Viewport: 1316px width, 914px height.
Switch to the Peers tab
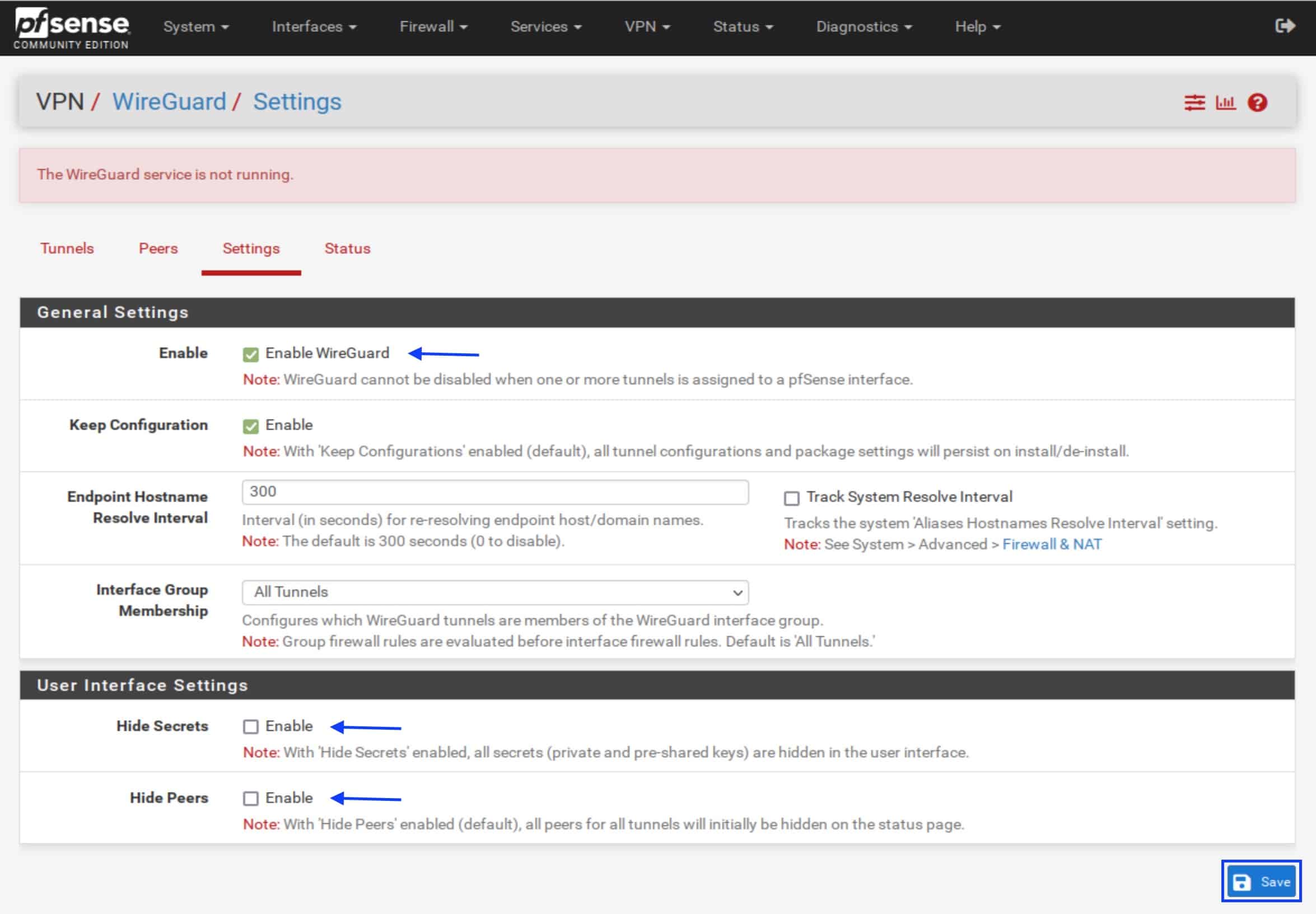(158, 249)
